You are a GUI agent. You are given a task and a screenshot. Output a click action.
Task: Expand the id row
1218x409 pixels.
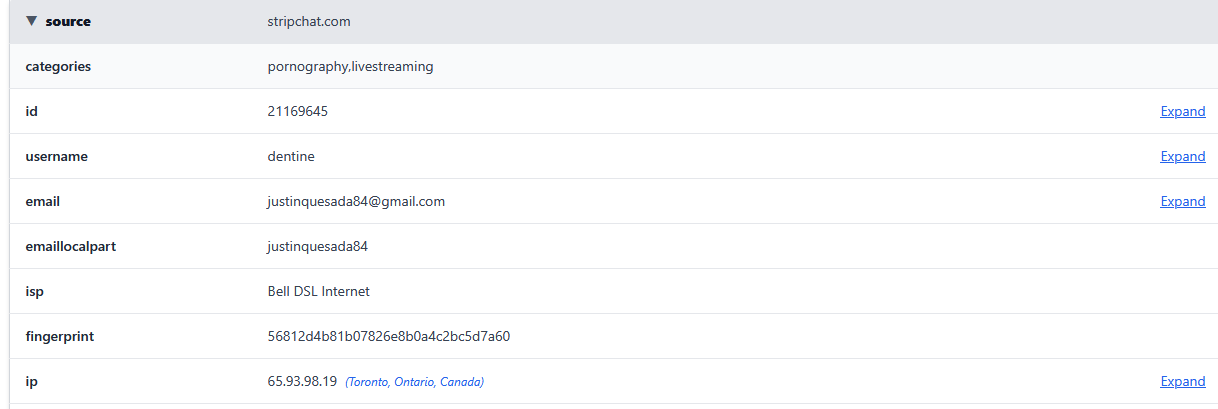(x=1182, y=111)
